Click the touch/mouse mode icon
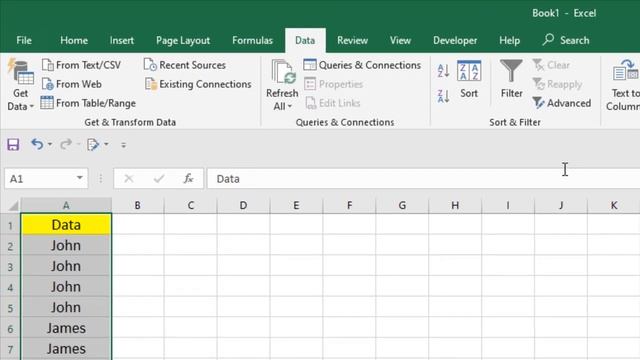 pos(93,144)
